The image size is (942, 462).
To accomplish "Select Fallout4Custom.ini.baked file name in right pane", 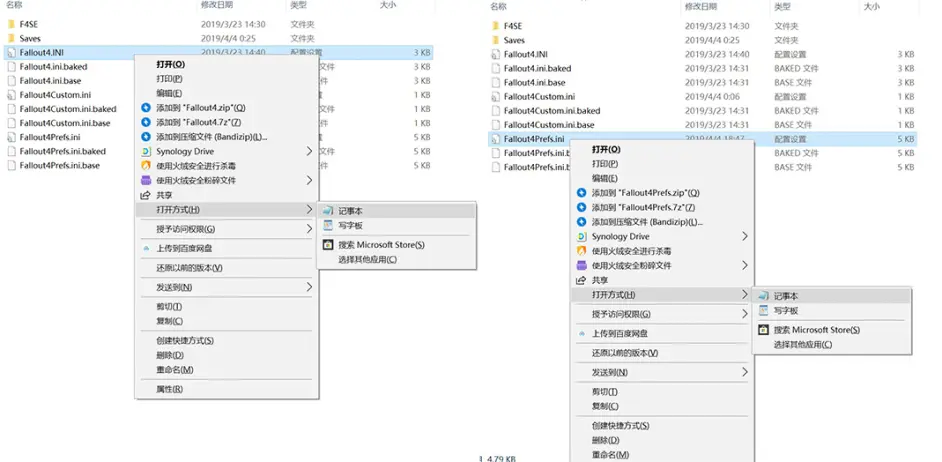I will click(x=552, y=111).
